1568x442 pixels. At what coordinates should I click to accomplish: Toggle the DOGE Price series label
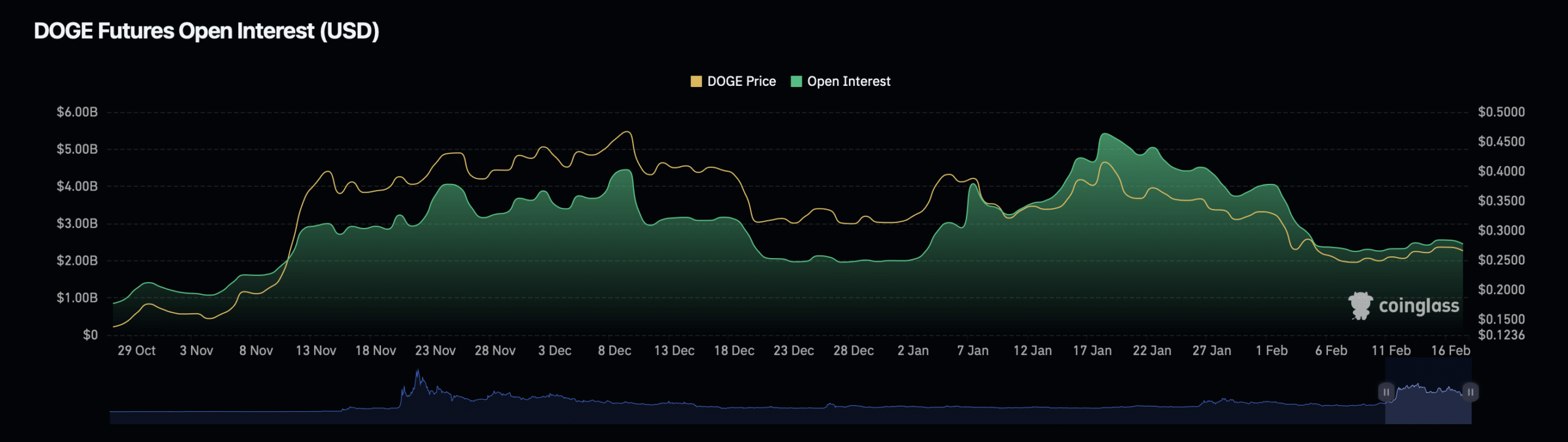(x=741, y=82)
